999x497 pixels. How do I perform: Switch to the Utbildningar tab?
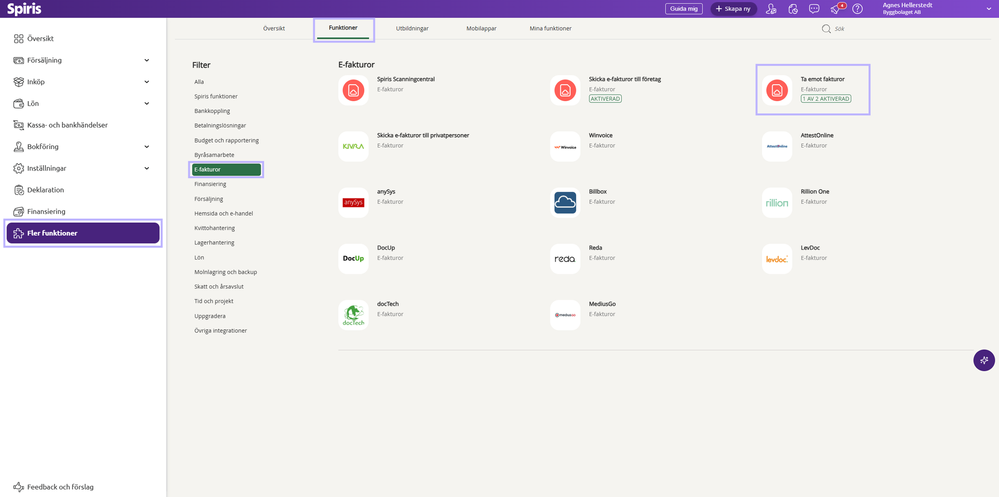click(412, 29)
